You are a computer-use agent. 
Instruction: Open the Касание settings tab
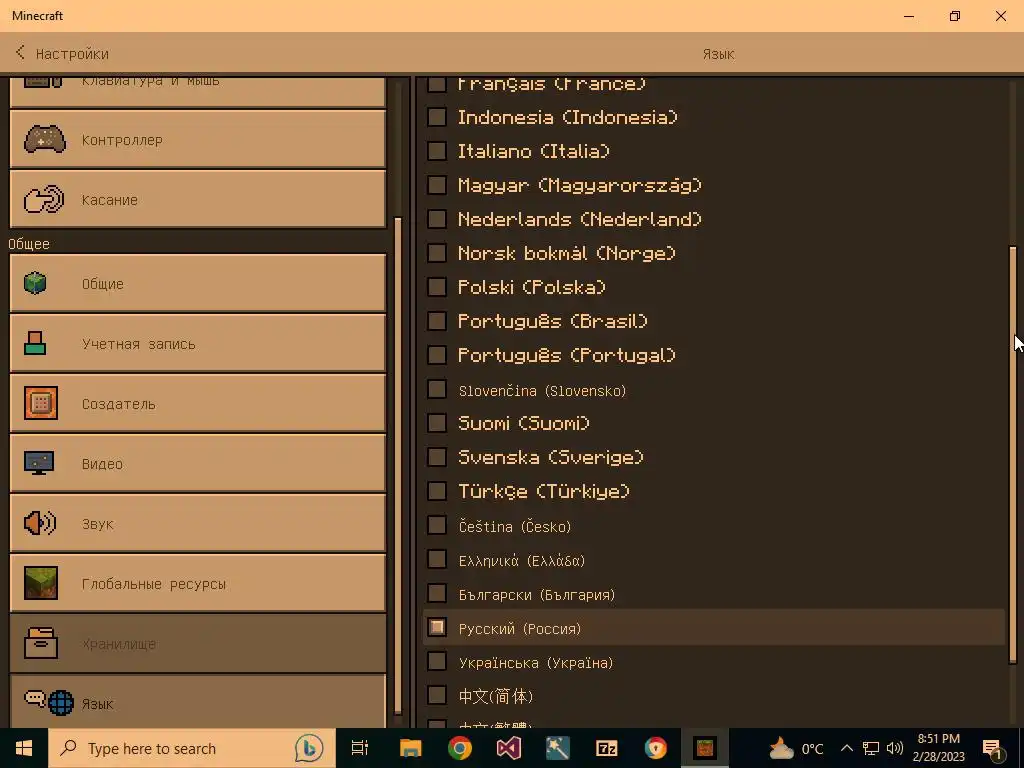pyautogui.click(x=198, y=199)
